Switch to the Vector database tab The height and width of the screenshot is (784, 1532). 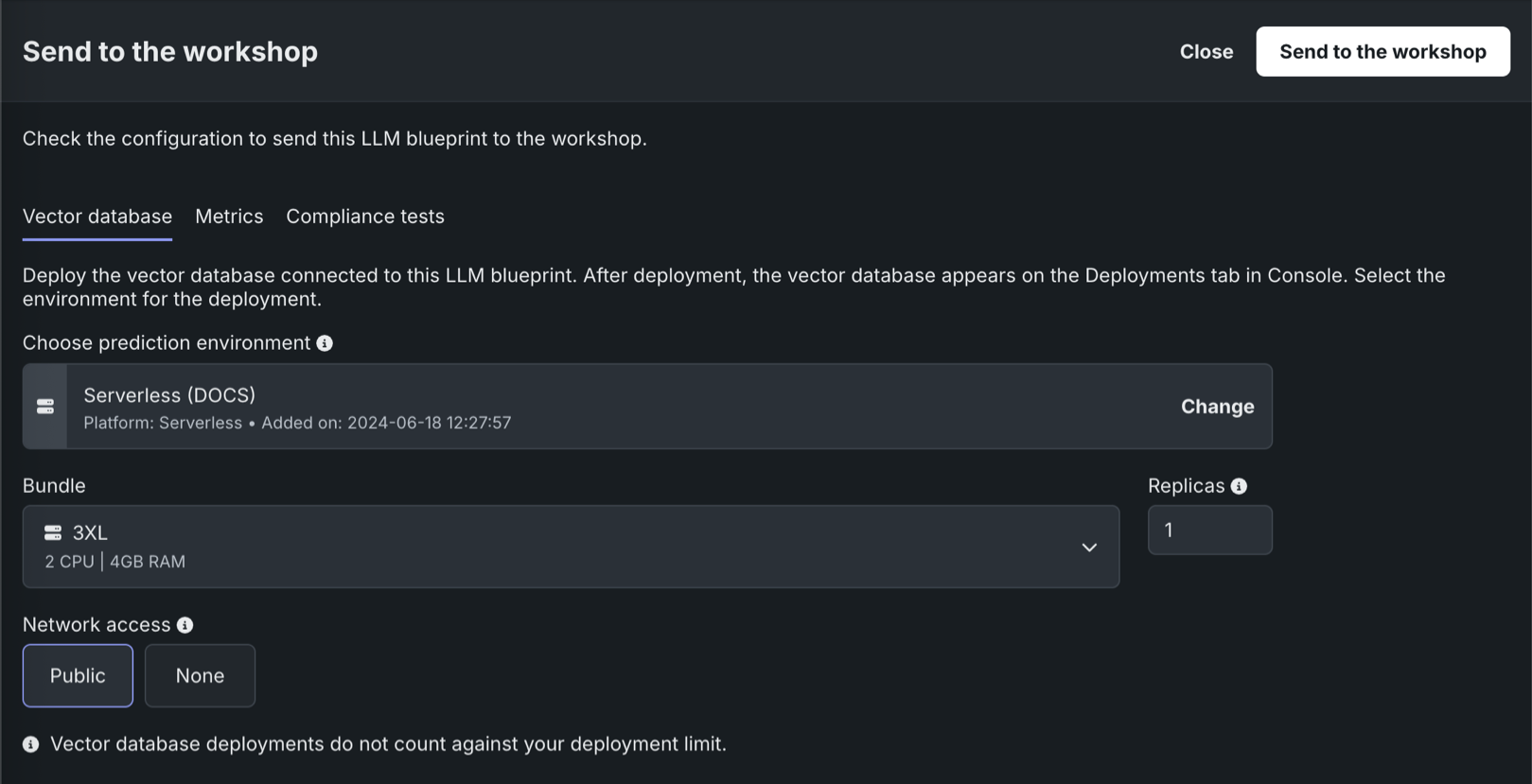coord(97,217)
